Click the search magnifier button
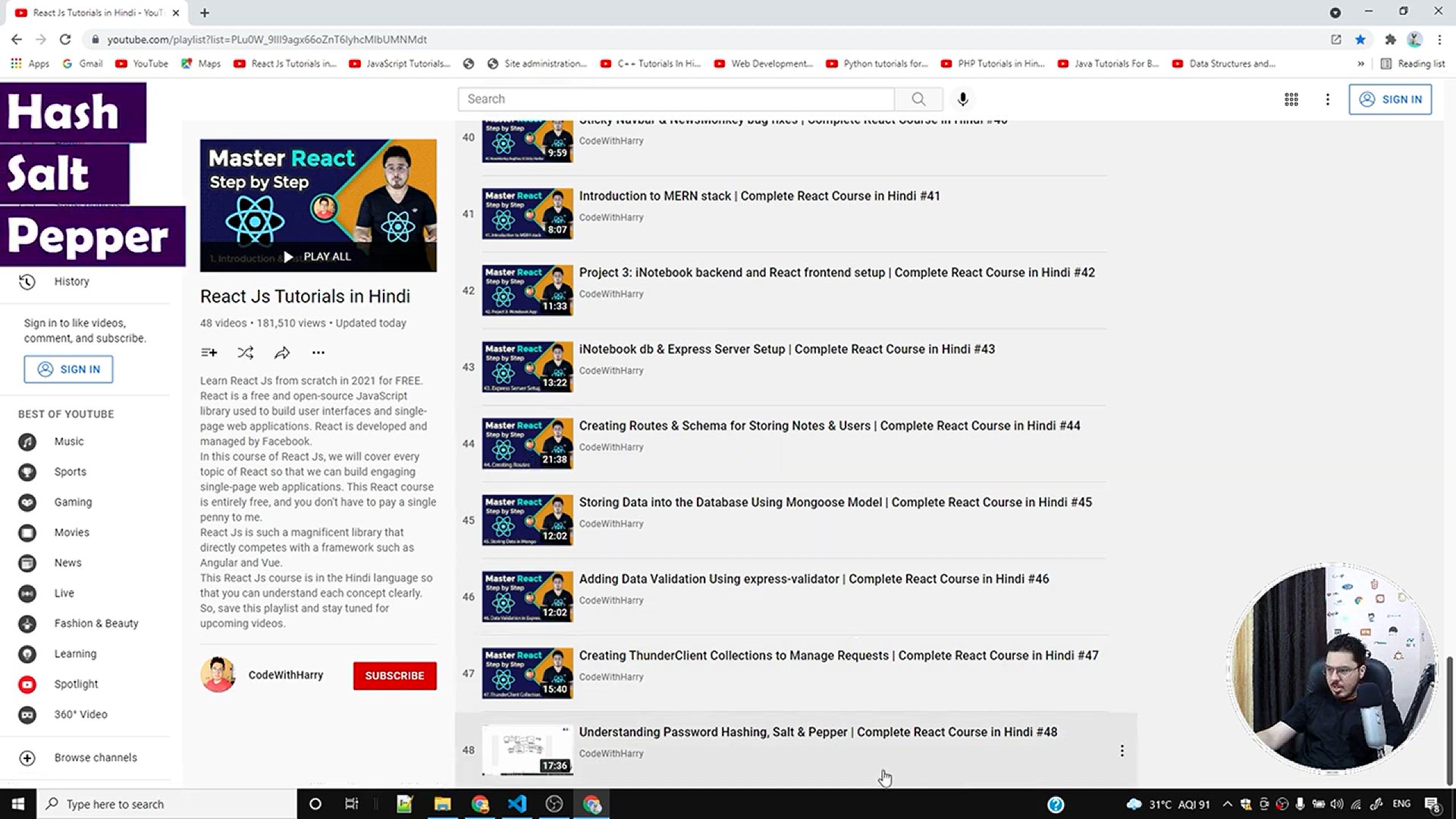 click(x=918, y=99)
